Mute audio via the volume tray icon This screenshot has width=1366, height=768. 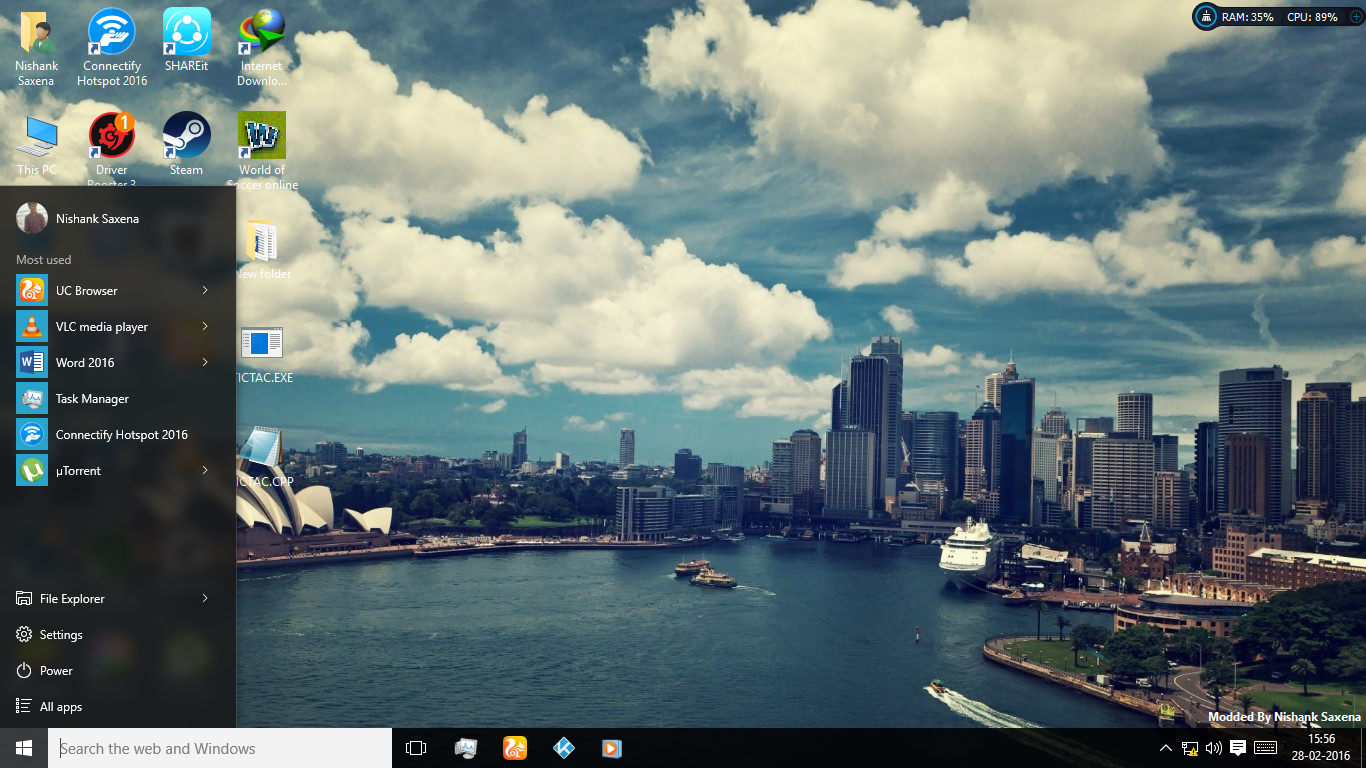pyautogui.click(x=1213, y=747)
